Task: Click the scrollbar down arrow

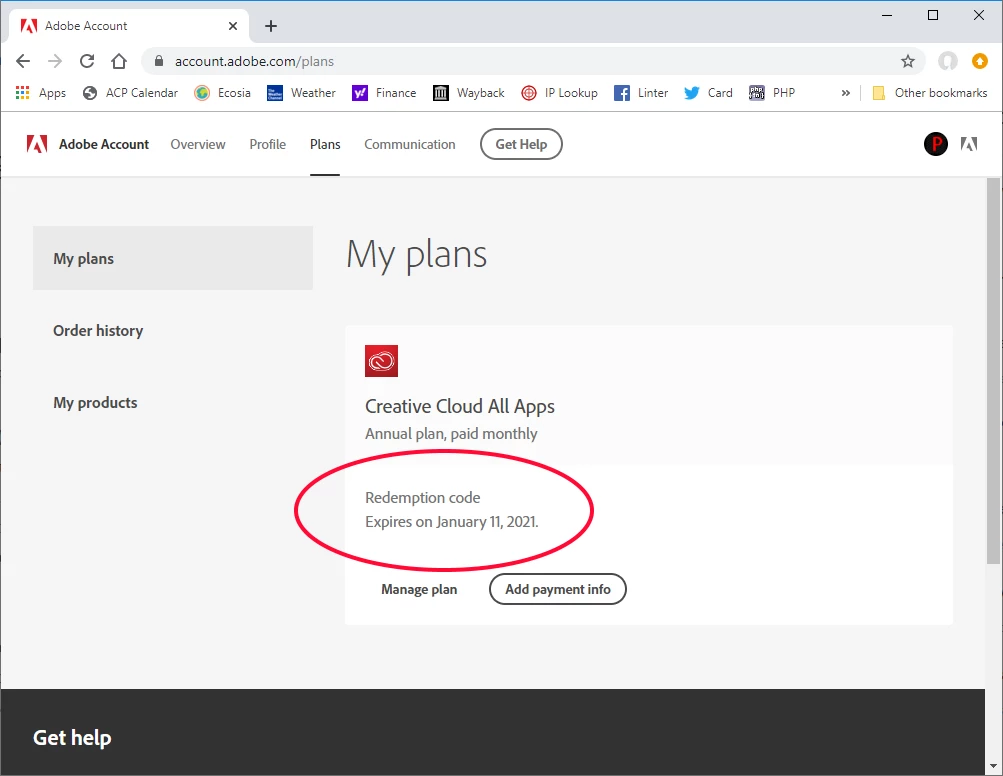Action: click(993, 766)
